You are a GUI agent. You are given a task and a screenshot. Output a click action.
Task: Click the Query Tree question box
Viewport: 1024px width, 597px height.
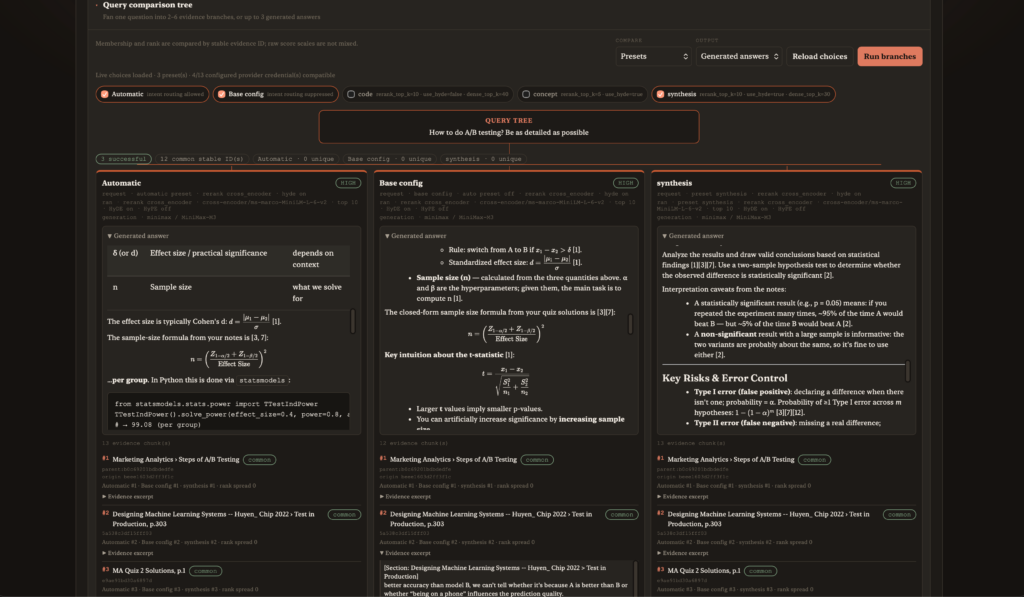pyautogui.click(x=509, y=127)
